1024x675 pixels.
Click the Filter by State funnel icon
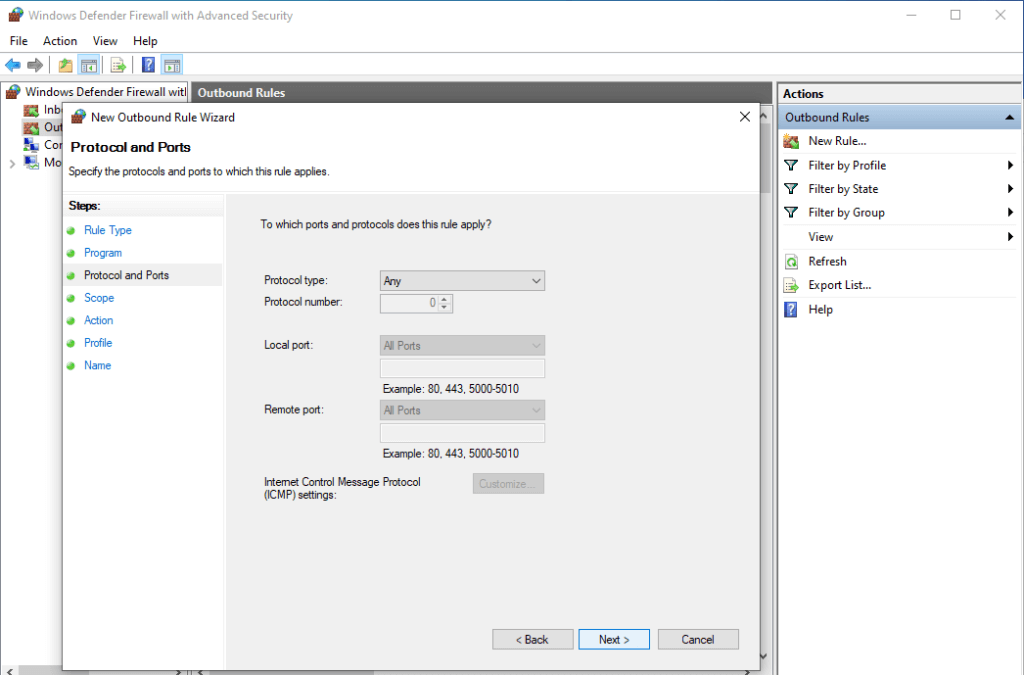(791, 189)
